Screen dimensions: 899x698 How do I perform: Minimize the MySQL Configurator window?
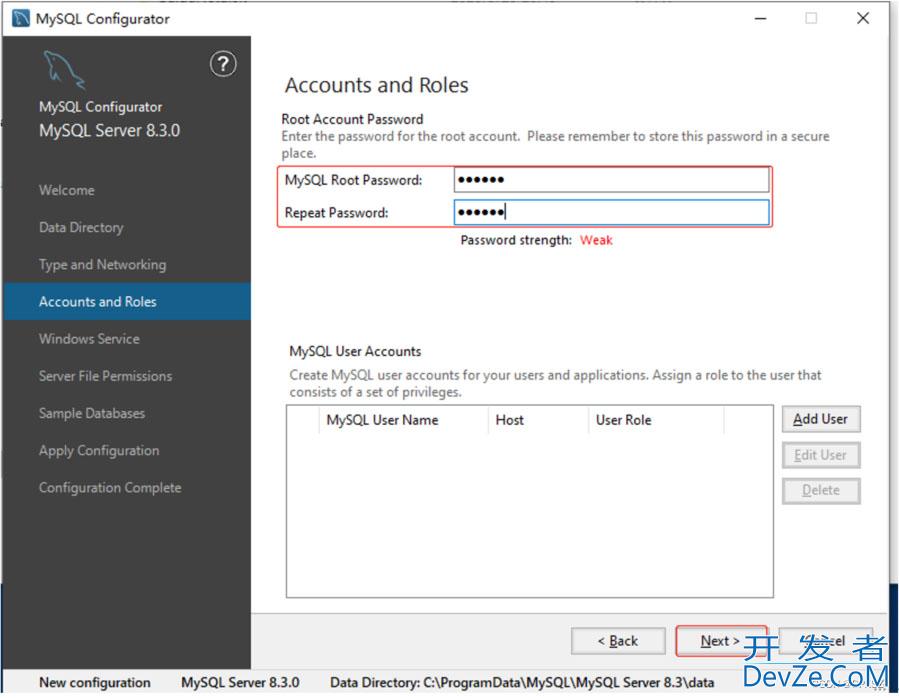tap(760, 18)
